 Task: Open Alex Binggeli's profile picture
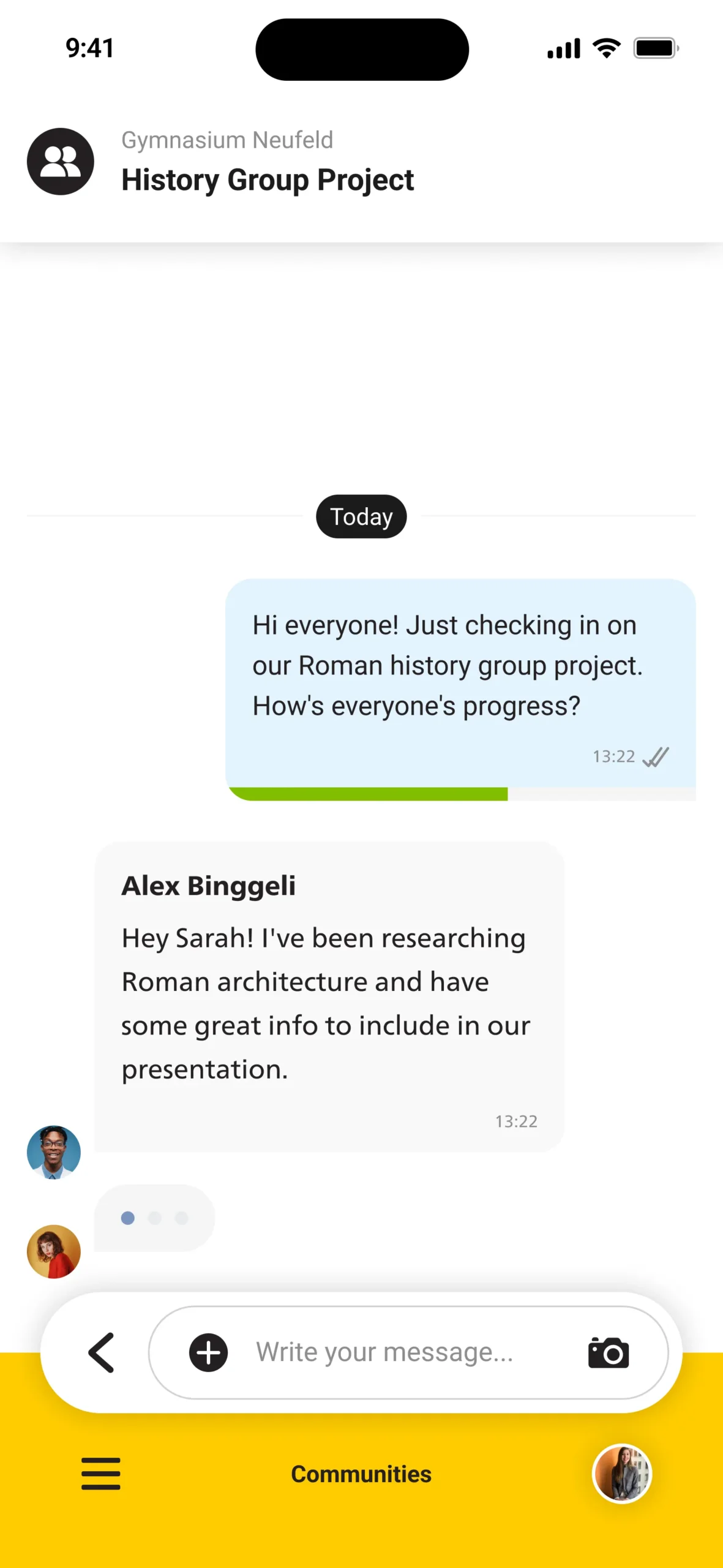(x=54, y=1152)
